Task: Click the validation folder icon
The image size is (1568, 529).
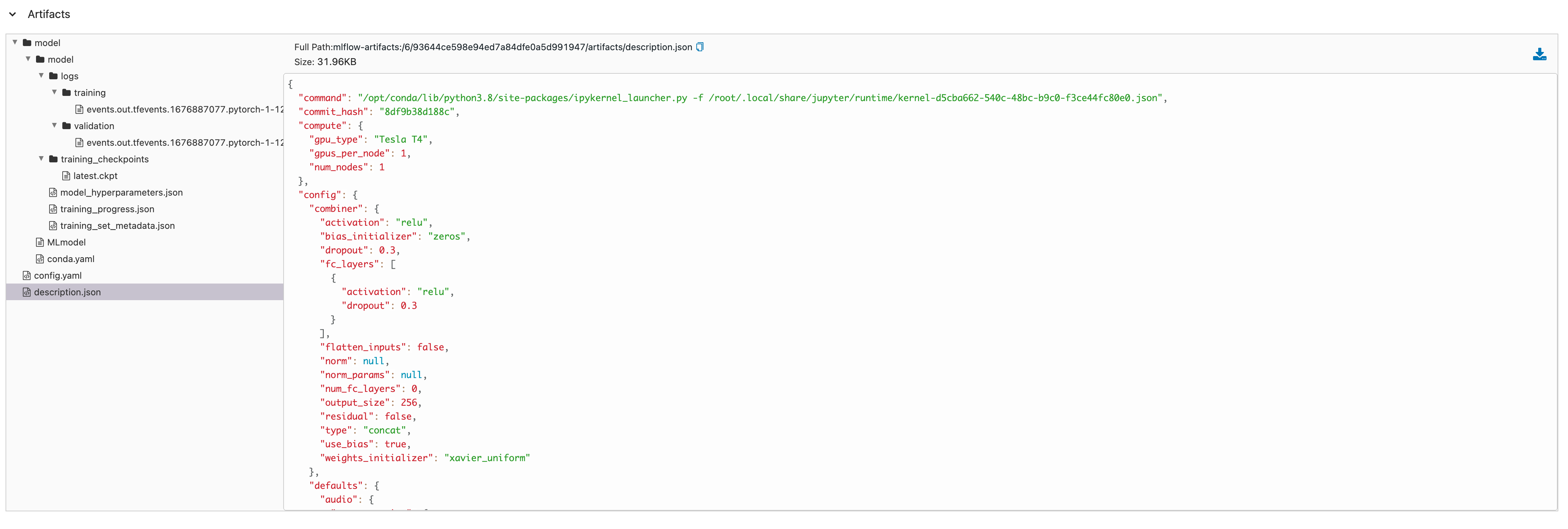Action: click(x=66, y=126)
